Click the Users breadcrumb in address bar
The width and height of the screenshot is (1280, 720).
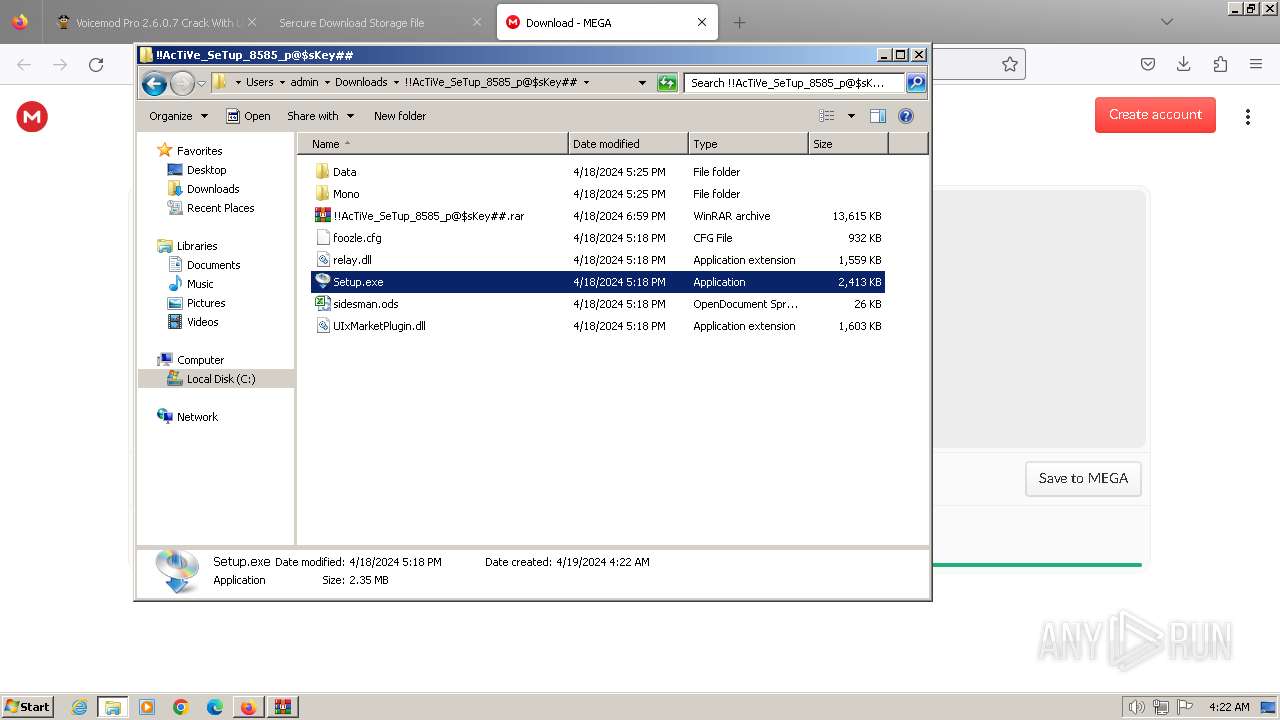coord(259,83)
